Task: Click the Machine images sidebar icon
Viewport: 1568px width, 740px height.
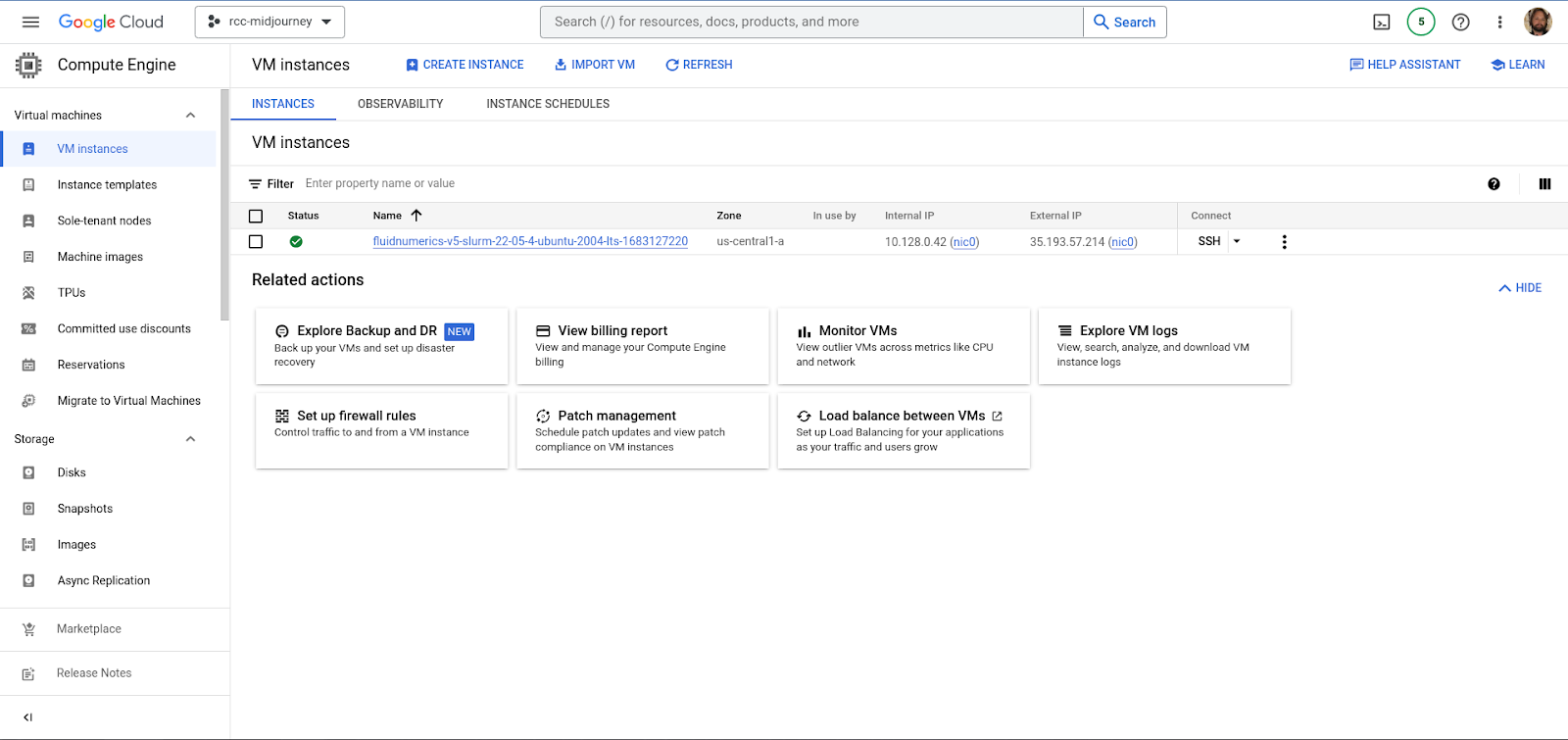Action: pos(28,257)
